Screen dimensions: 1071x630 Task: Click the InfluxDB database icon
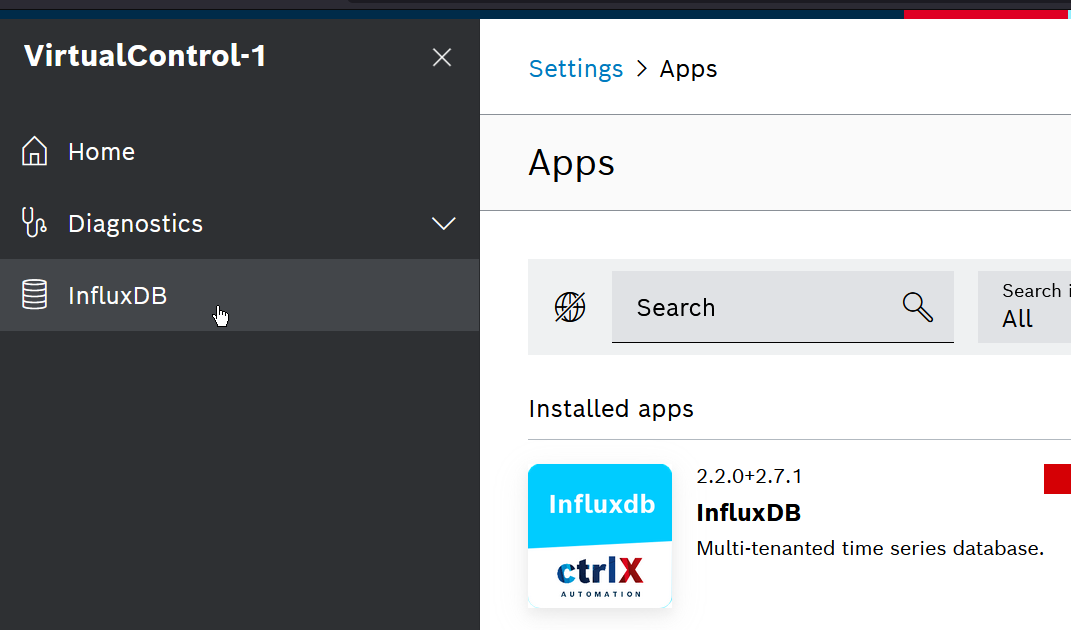coord(34,295)
